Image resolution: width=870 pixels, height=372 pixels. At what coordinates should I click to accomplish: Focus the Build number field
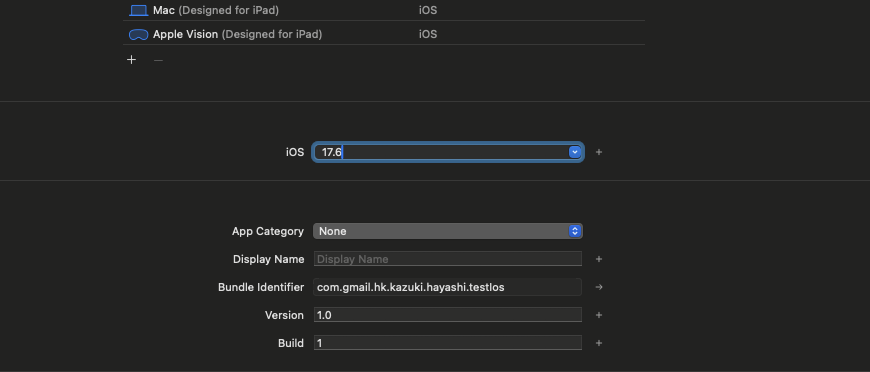coord(448,343)
